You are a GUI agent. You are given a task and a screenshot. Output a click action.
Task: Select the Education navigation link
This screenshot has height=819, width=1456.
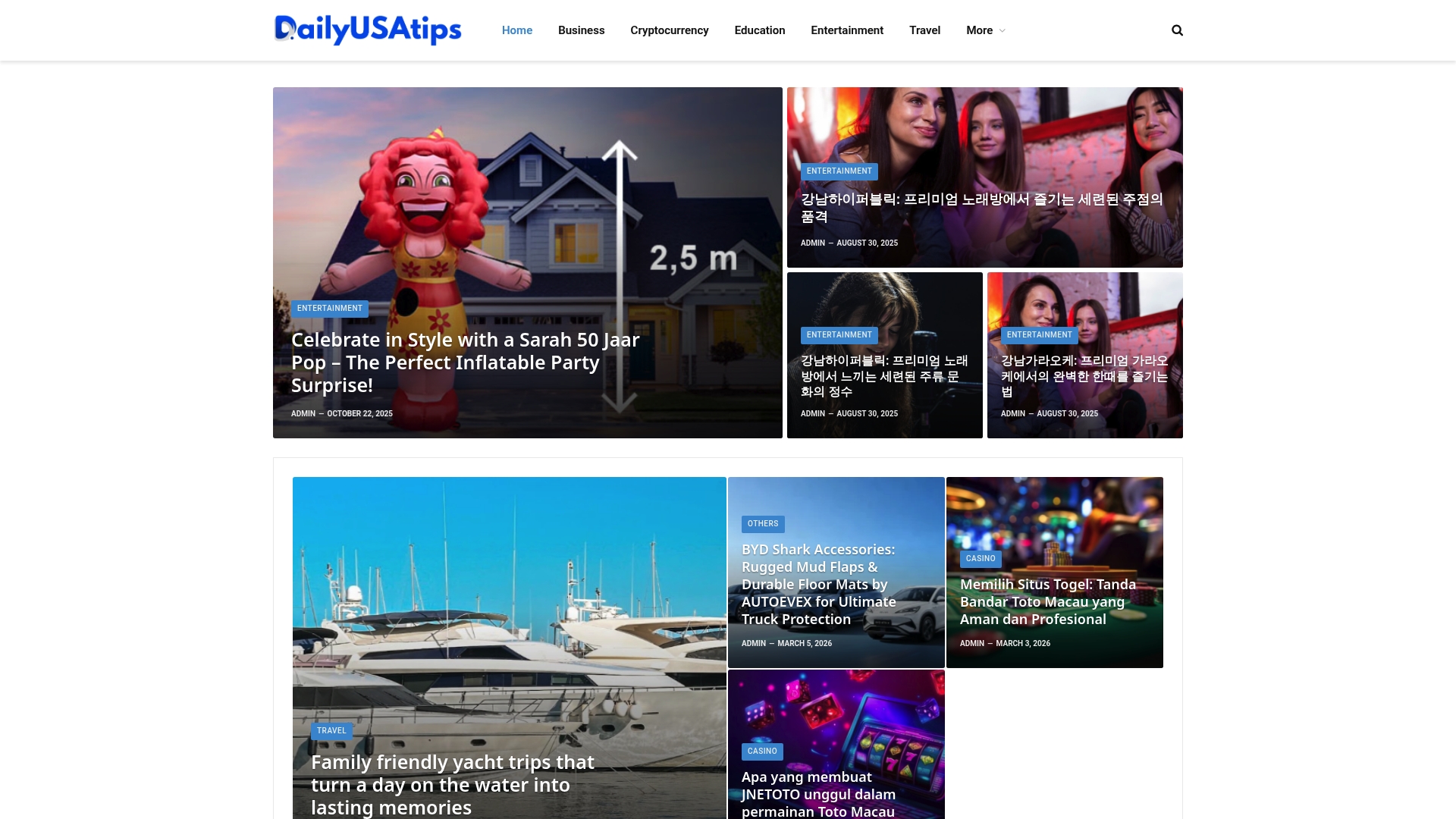(x=760, y=30)
